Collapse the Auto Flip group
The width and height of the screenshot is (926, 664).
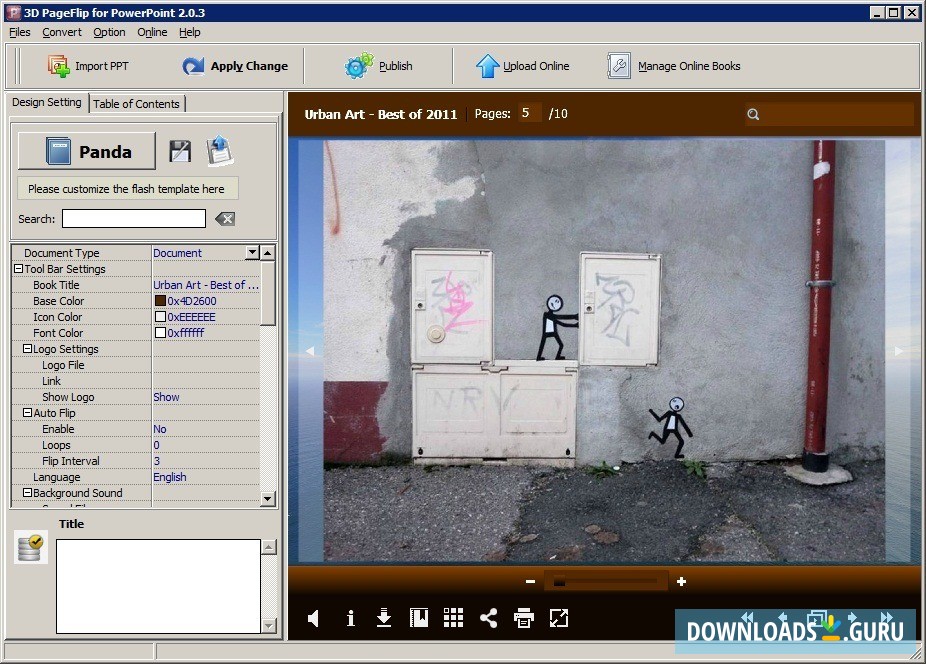click(27, 413)
